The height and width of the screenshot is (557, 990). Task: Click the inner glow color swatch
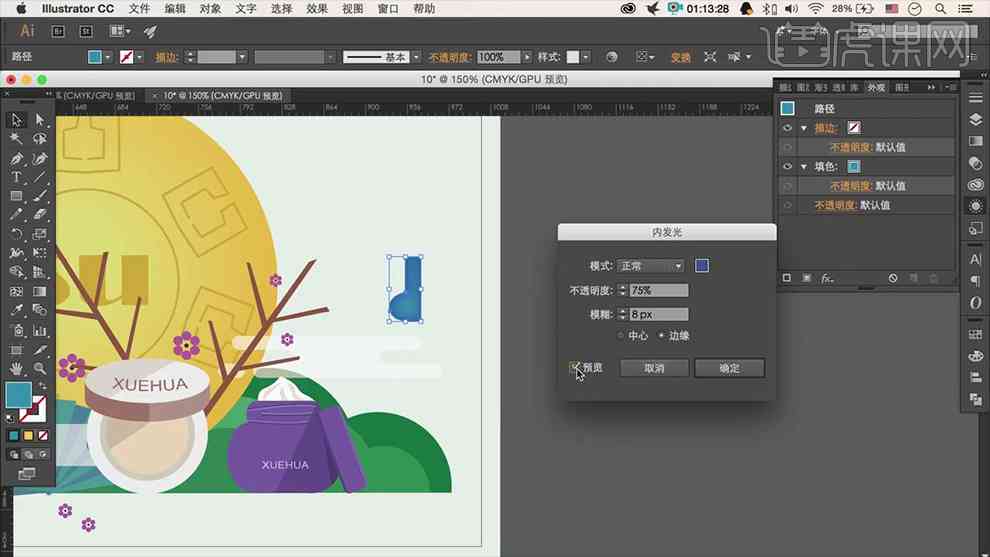(x=701, y=266)
